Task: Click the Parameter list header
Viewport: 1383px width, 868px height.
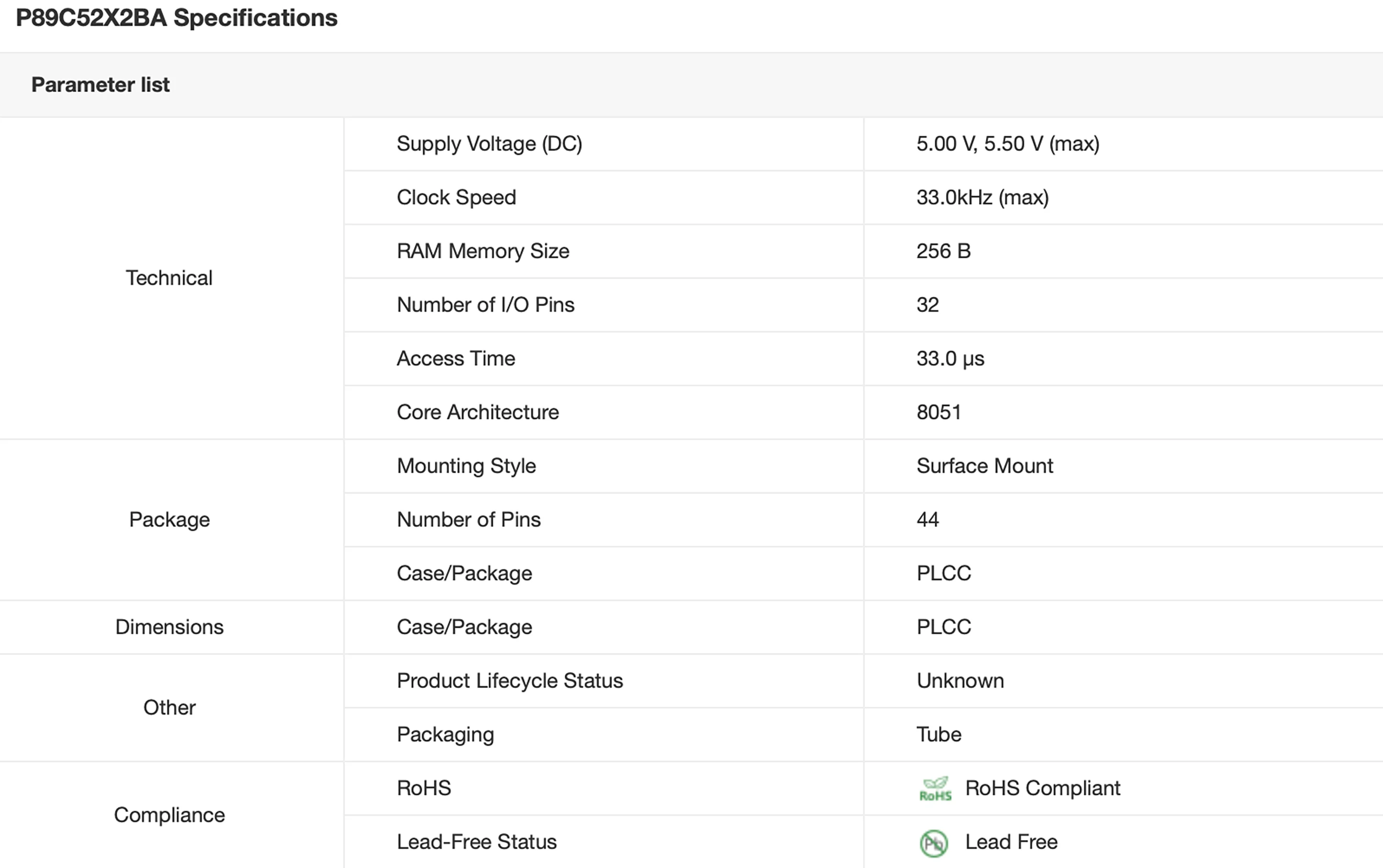Action: pyautogui.click(x=100, y=85)
